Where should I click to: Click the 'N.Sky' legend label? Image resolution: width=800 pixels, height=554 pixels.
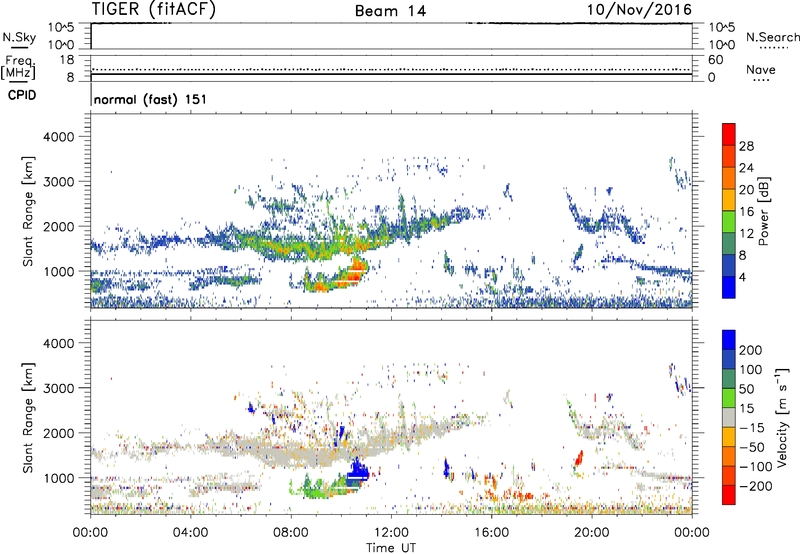[19, 37]
